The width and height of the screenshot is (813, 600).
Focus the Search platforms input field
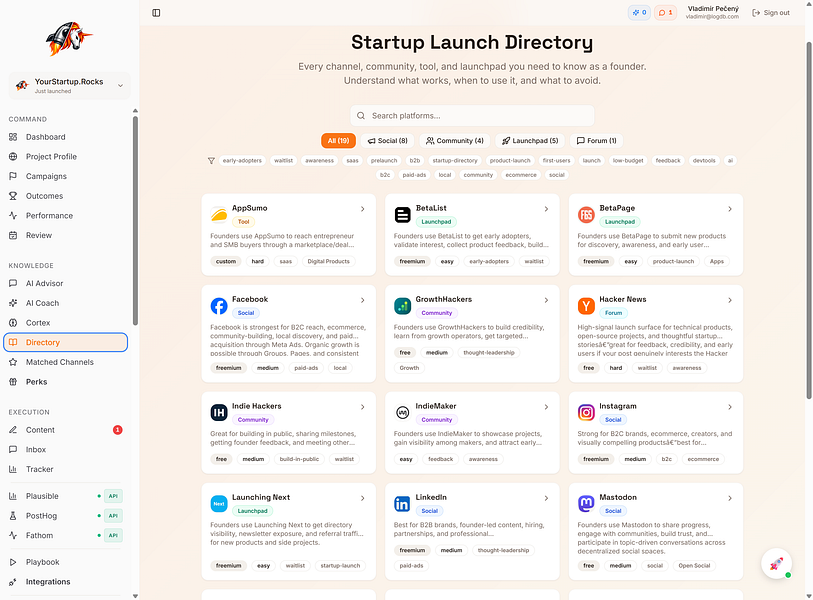pos(472,116)
